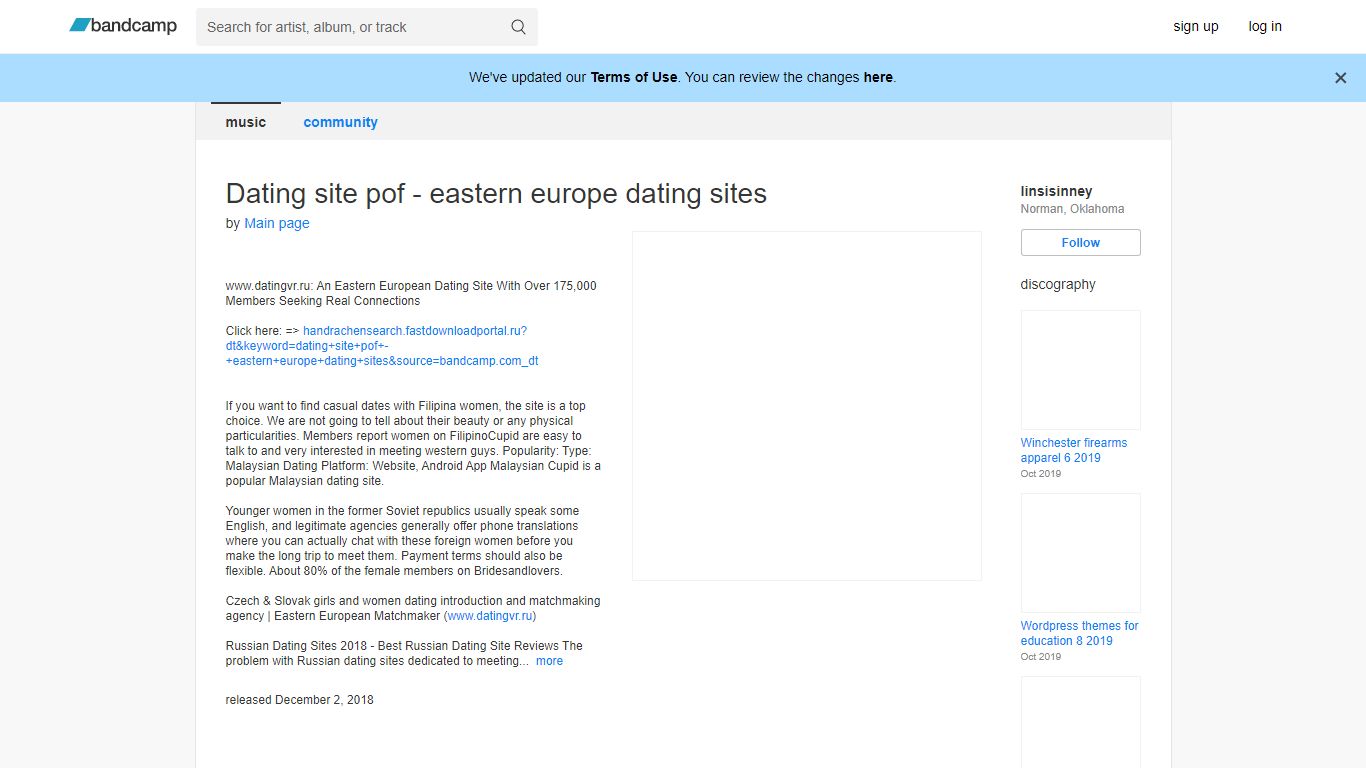Click the 'Norman, Oklahoma' location text

[1072, 209]
